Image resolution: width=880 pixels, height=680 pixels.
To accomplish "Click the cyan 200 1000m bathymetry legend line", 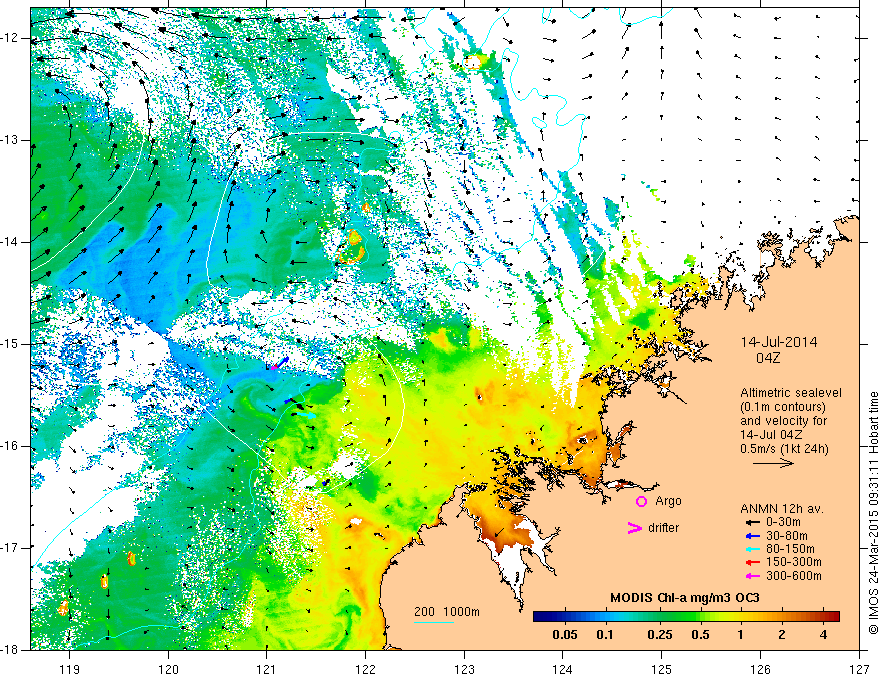I will tap(434, 622).
